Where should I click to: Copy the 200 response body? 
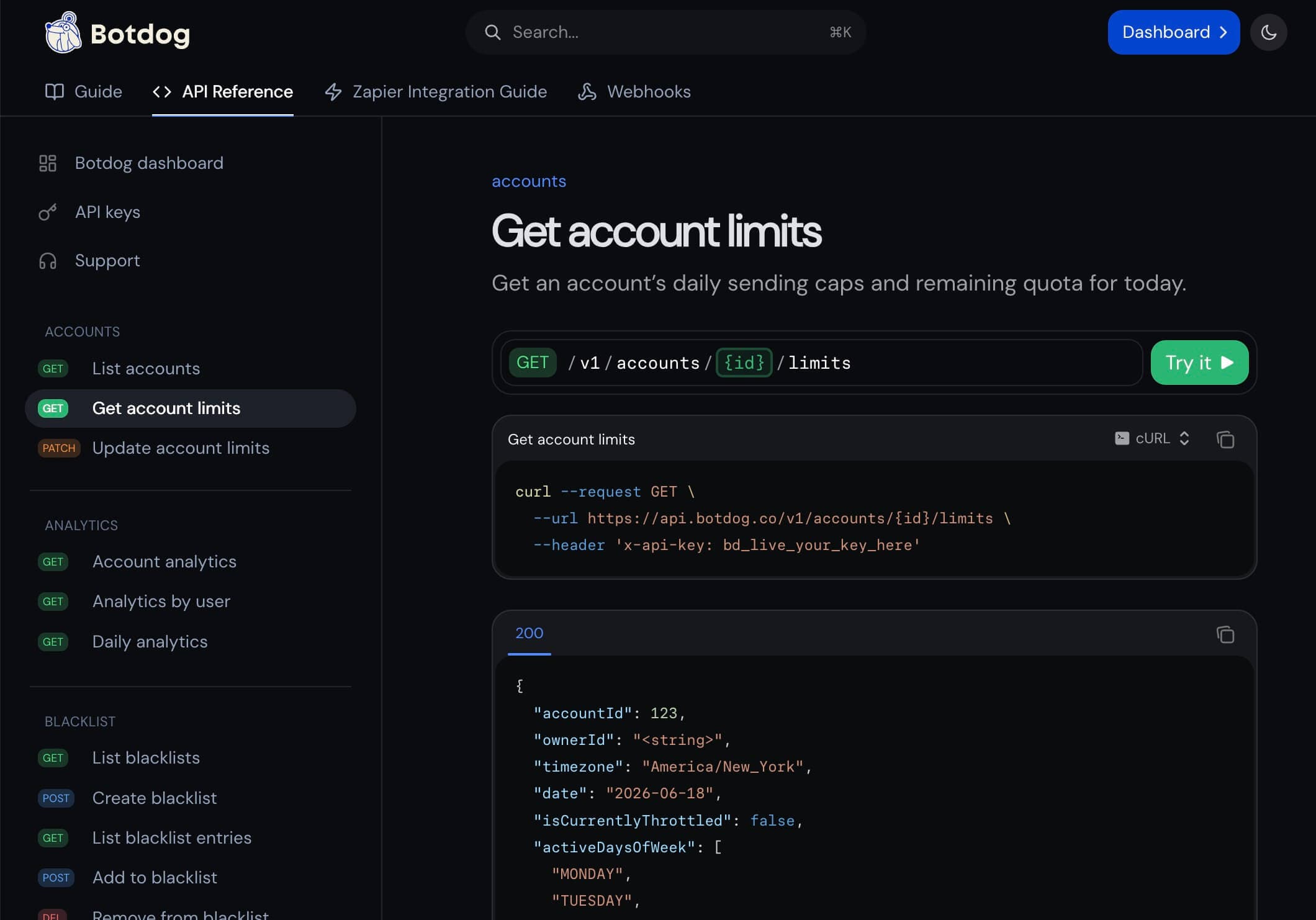pos(1225,634)
